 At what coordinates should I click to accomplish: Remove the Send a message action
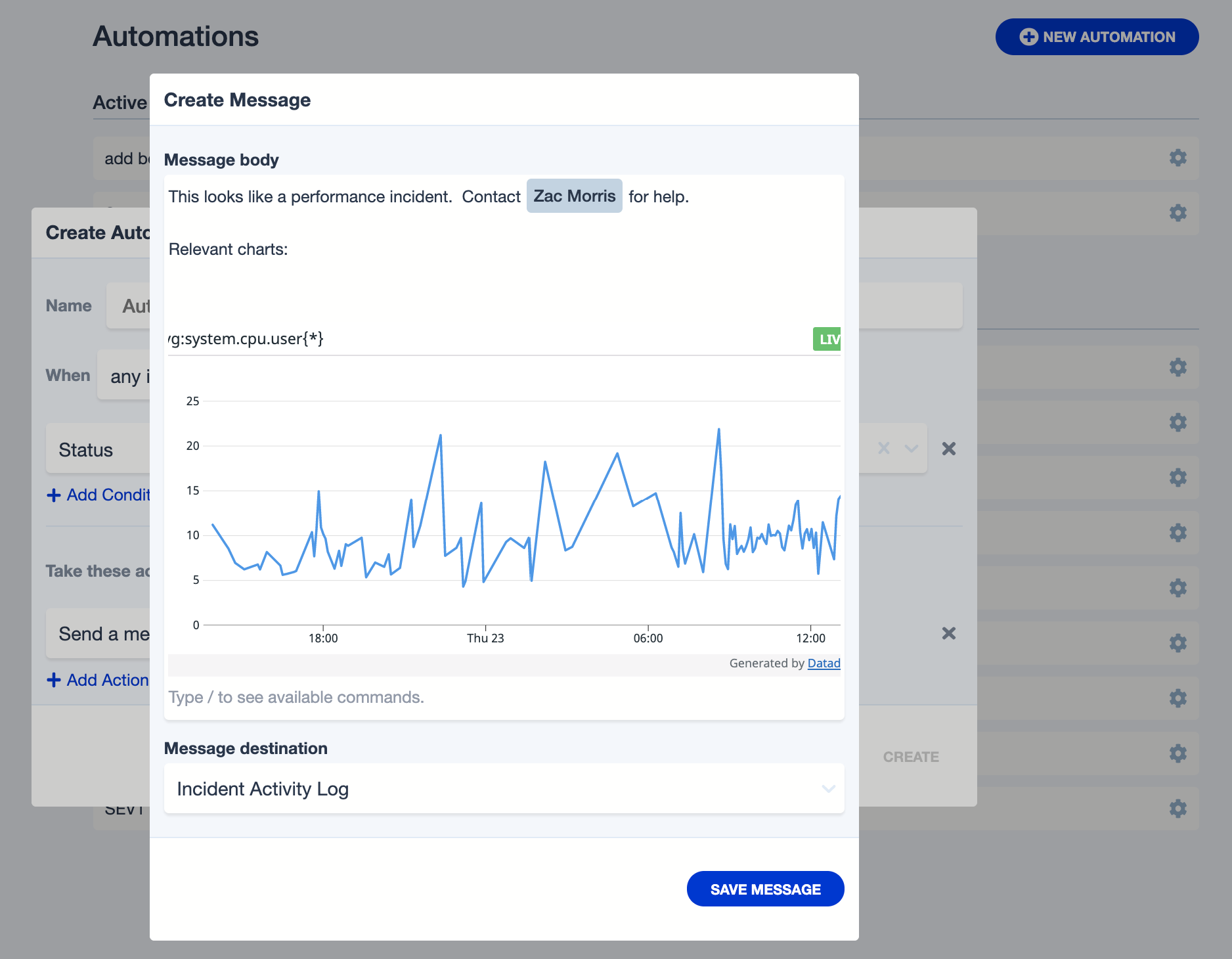pyautogui.click(x=948, y=633)
